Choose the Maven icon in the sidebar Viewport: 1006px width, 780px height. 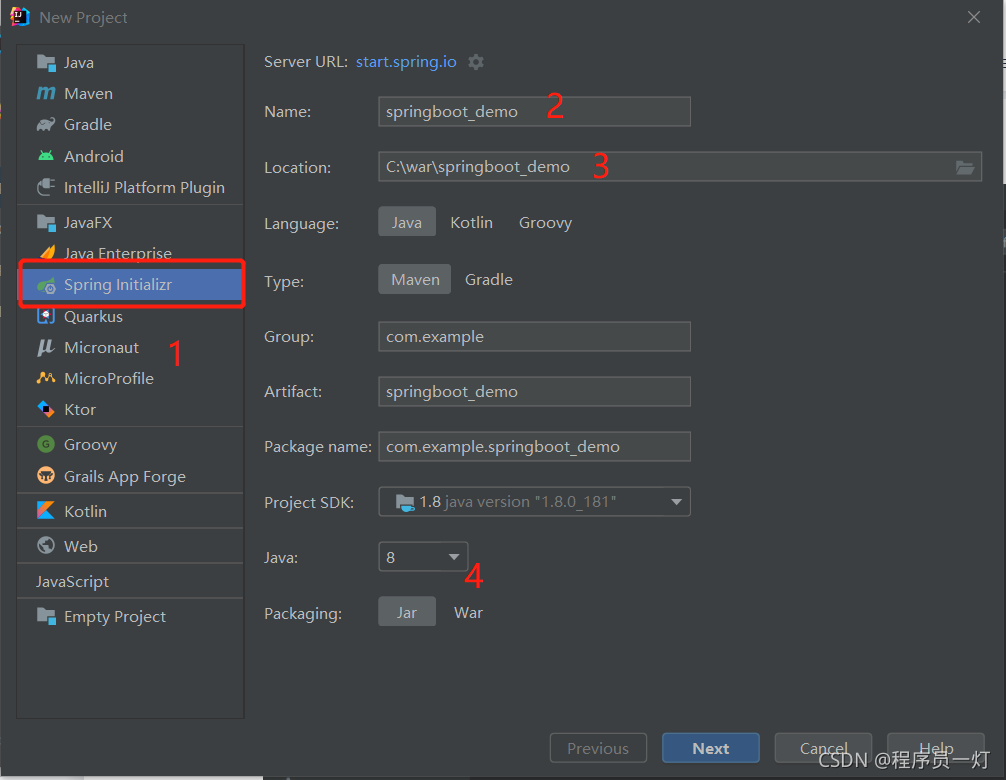[x=46, y=94]
